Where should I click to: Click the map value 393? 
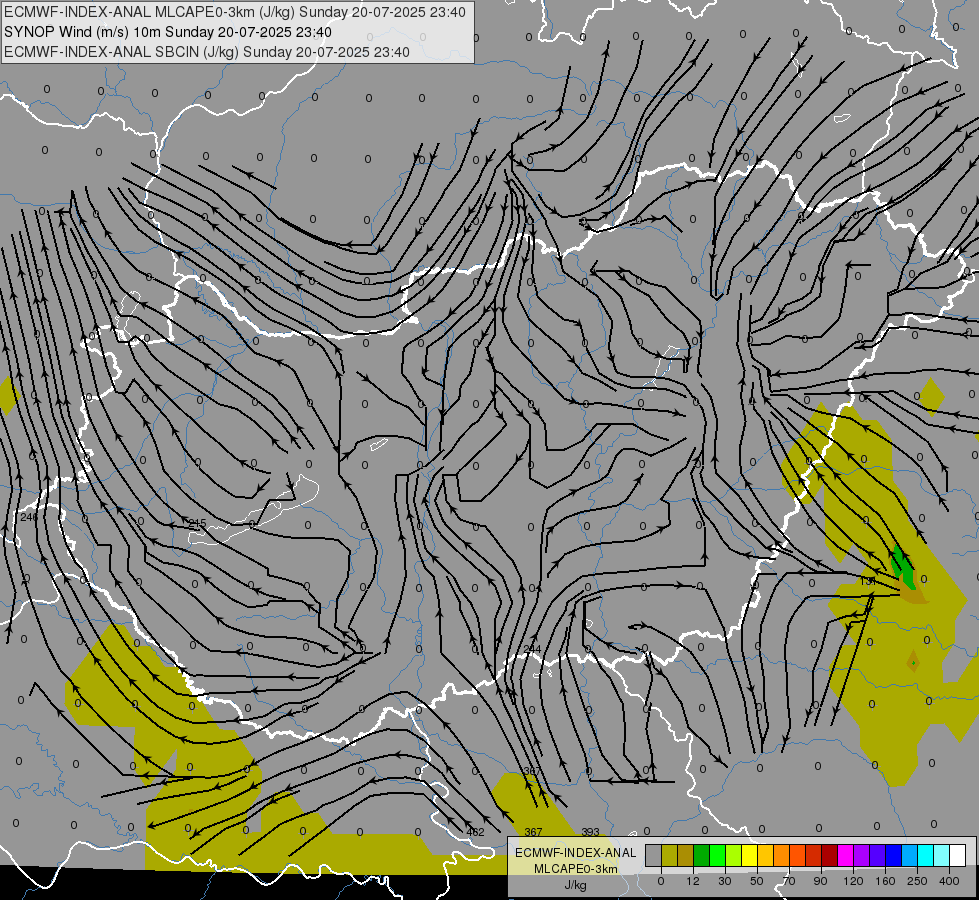pyautogui.click(x=591, y=832)
